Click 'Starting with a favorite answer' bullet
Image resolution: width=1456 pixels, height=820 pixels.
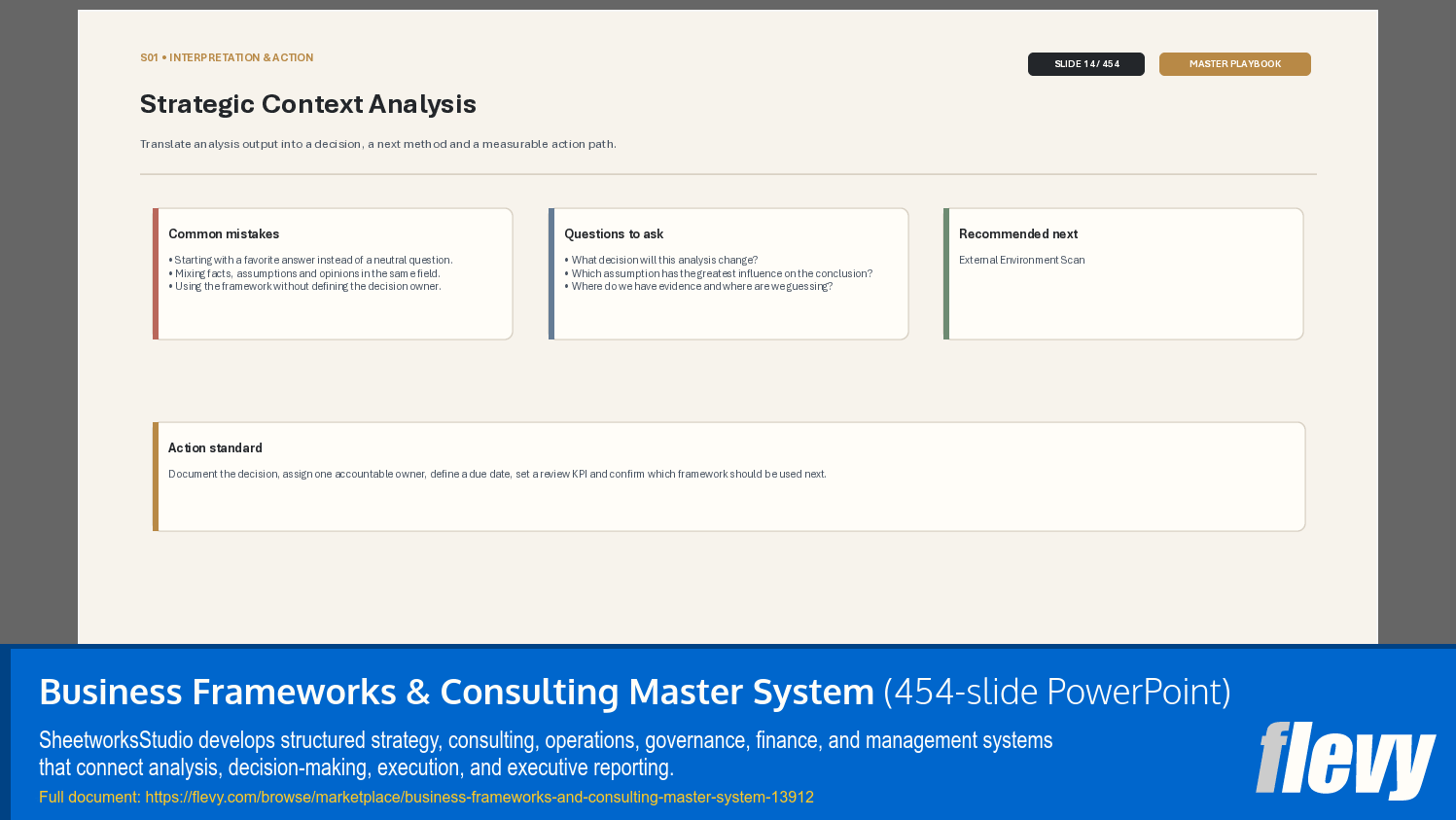(x=310, y=260)
